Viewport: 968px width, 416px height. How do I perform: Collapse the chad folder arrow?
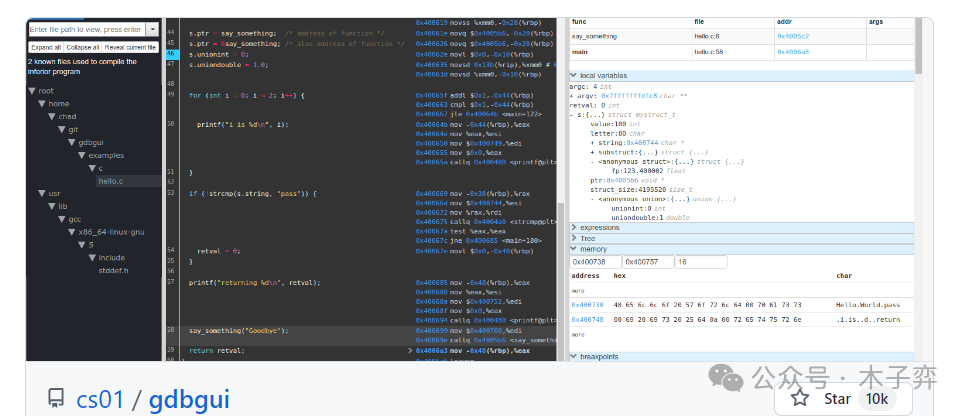52,117
